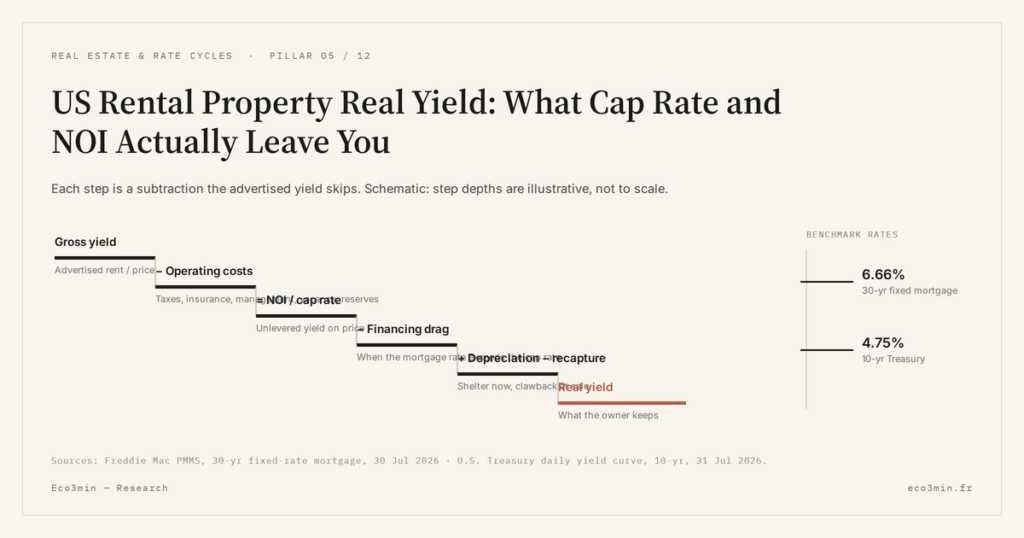Select the 6.66% mortgage rate figure

pos(883,274)
